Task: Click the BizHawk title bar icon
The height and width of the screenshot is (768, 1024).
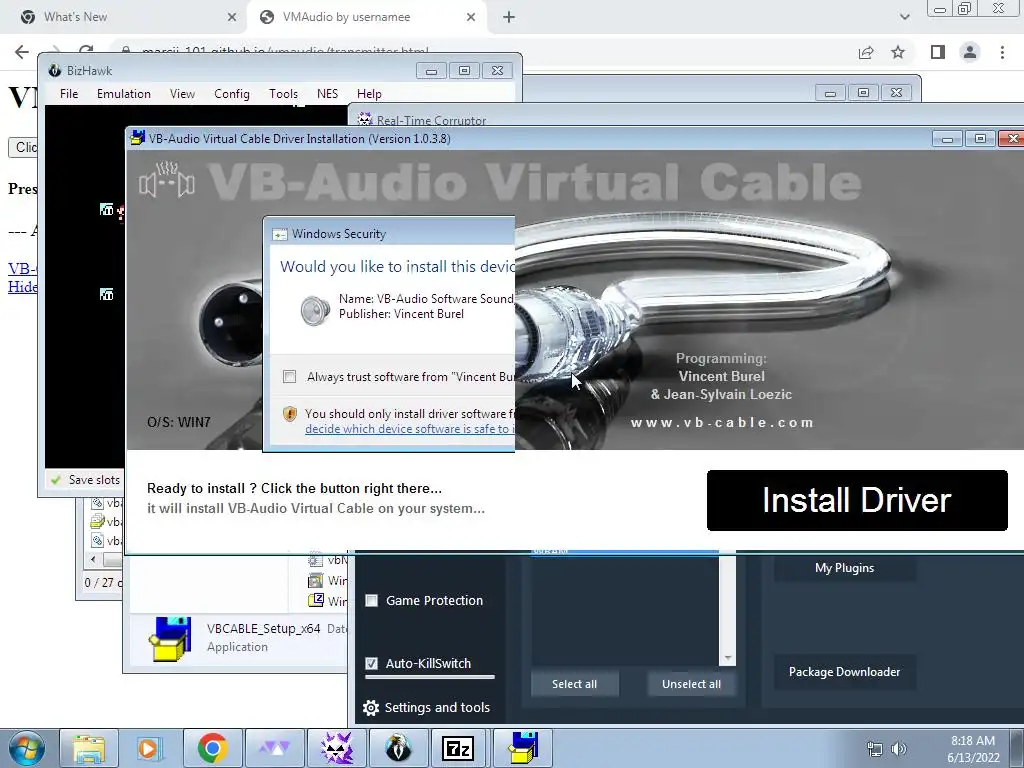Action: [56, 71]
